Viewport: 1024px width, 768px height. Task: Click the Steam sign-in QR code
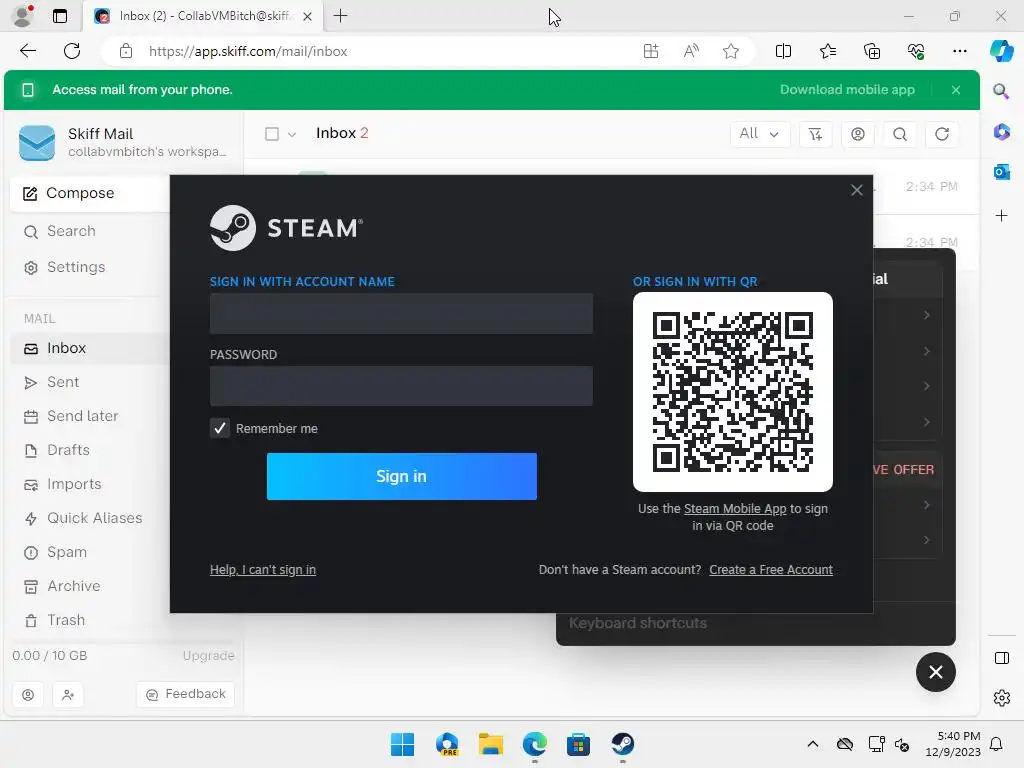coord(733,392)
